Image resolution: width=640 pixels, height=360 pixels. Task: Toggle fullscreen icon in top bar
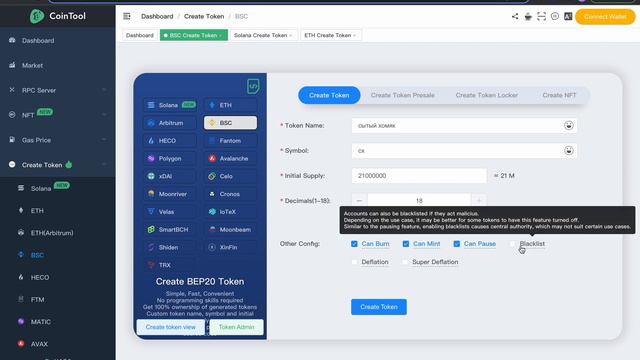(x=541, y=16)
